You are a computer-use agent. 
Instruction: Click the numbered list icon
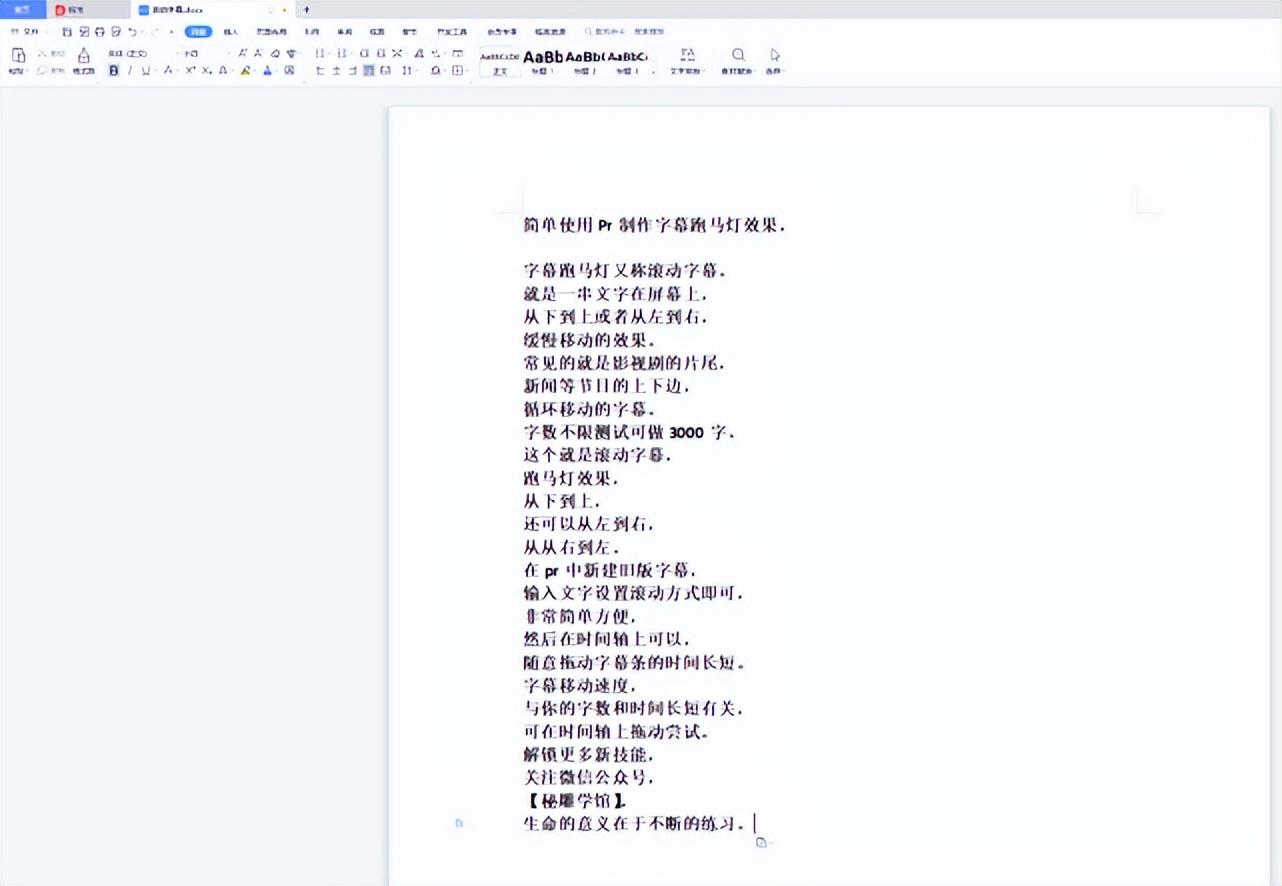[x=342, y=53]
